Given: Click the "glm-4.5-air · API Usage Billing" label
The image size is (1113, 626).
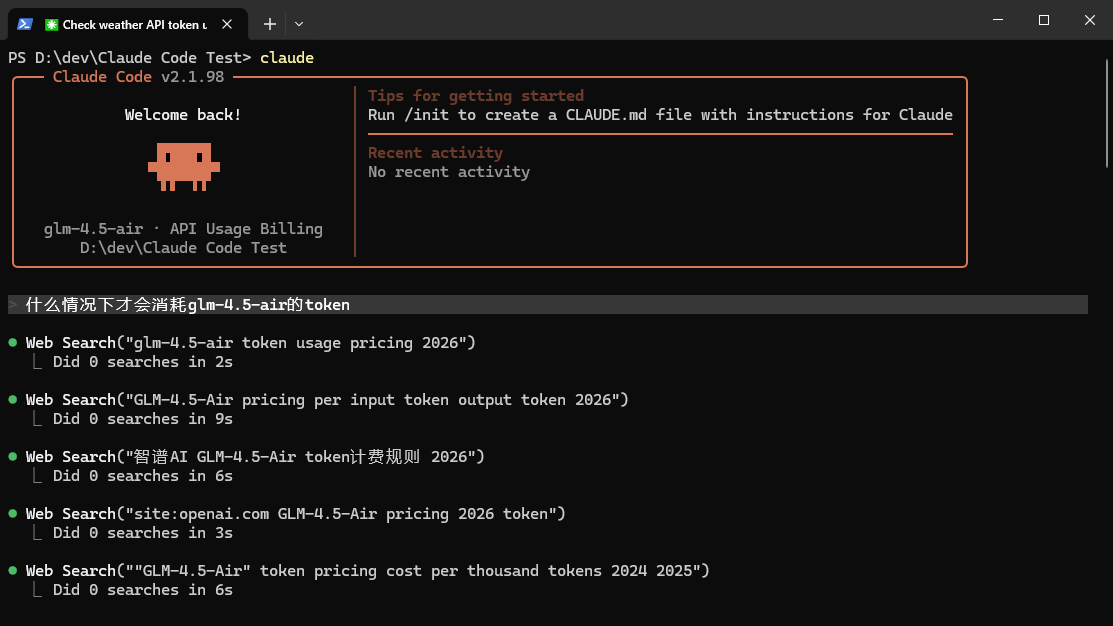Looking at the screenshot, I should pyautogui.click(x=184, y=229).
